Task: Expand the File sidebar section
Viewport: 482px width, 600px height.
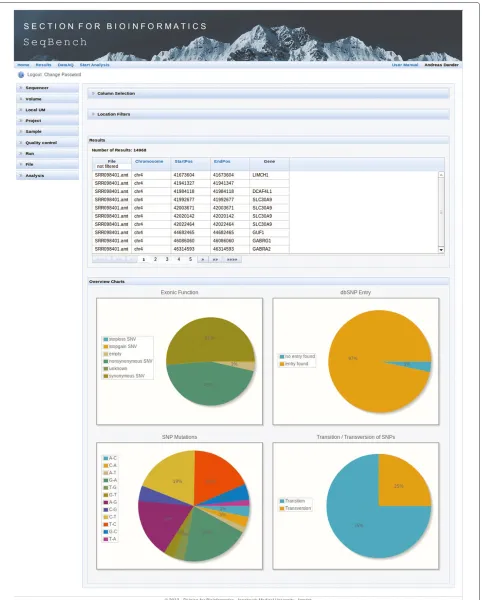Action: [x=47, y=165]
